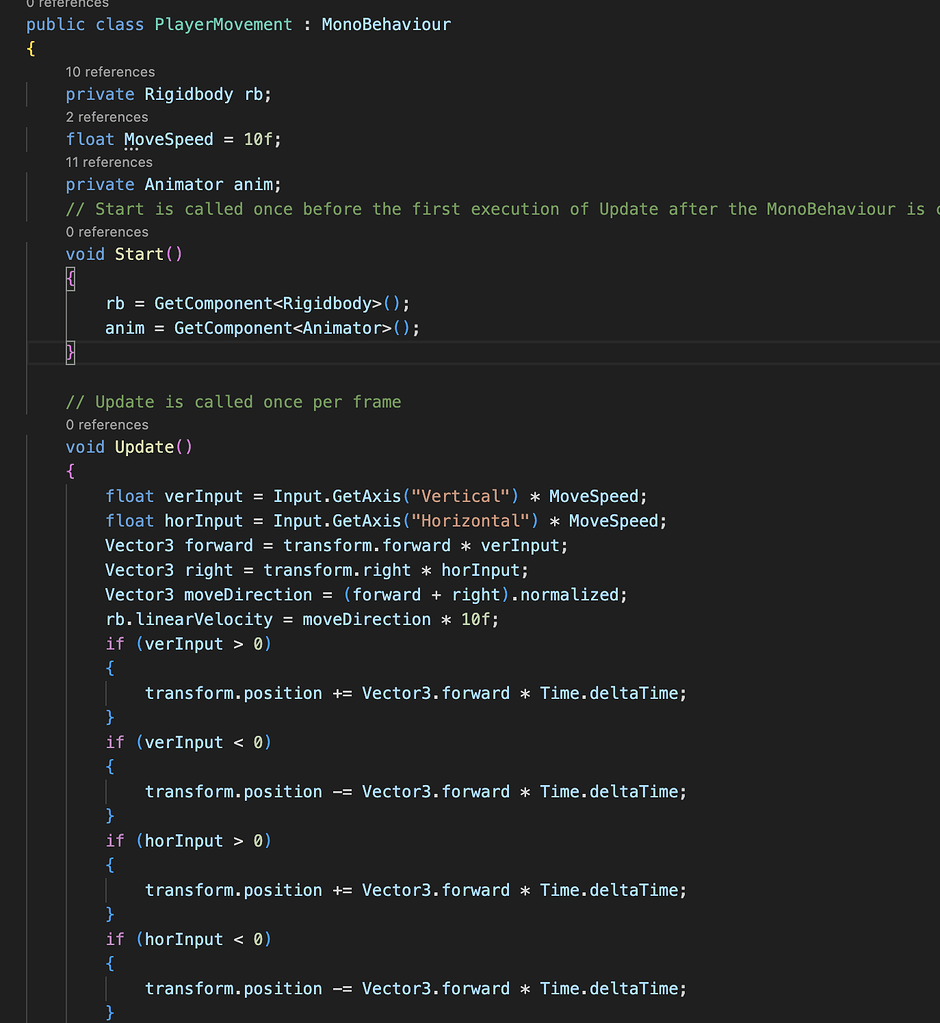Click the "if (horInput > 0)" condition

tap(189, 841)
